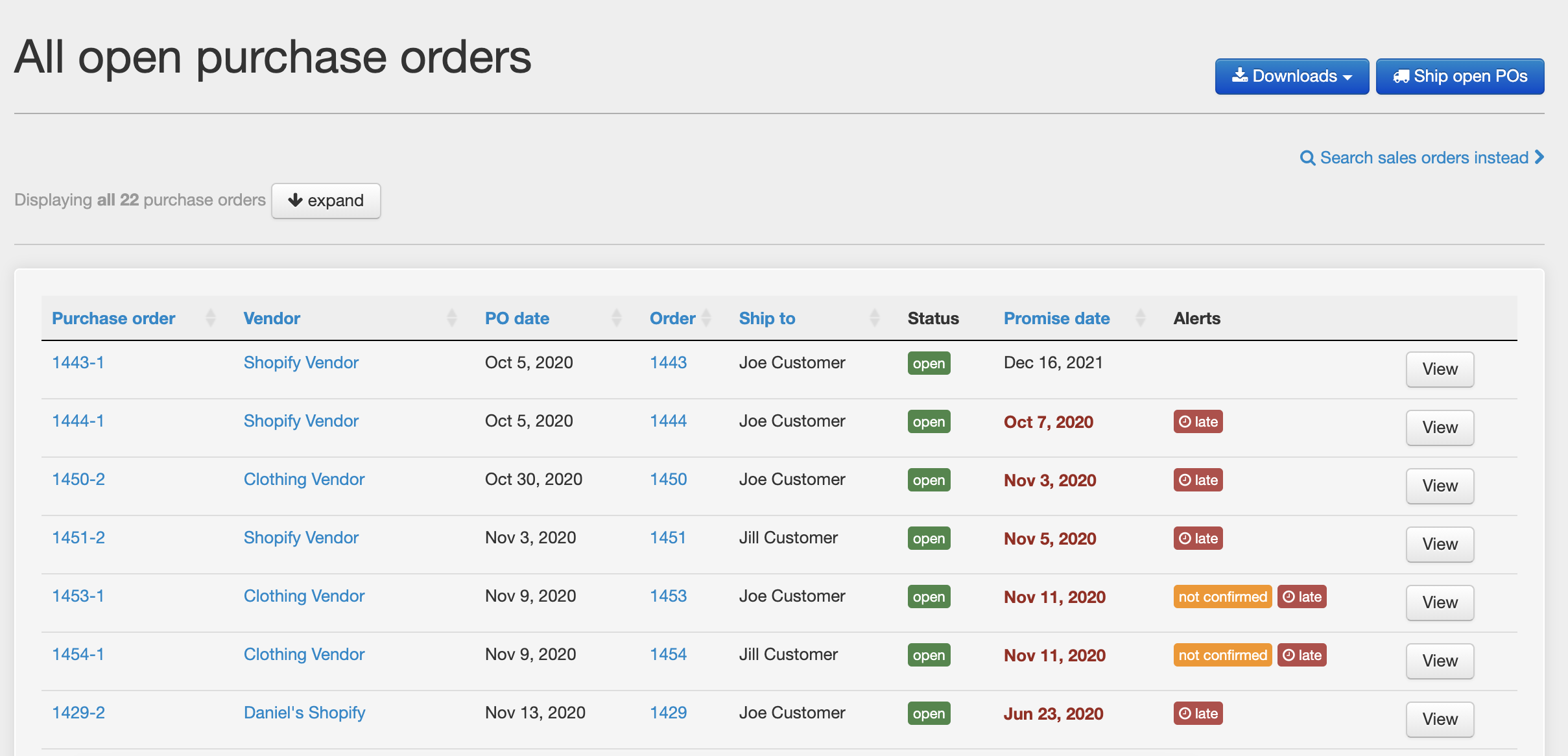Click open status badge for 1443-1

(929, 363)
